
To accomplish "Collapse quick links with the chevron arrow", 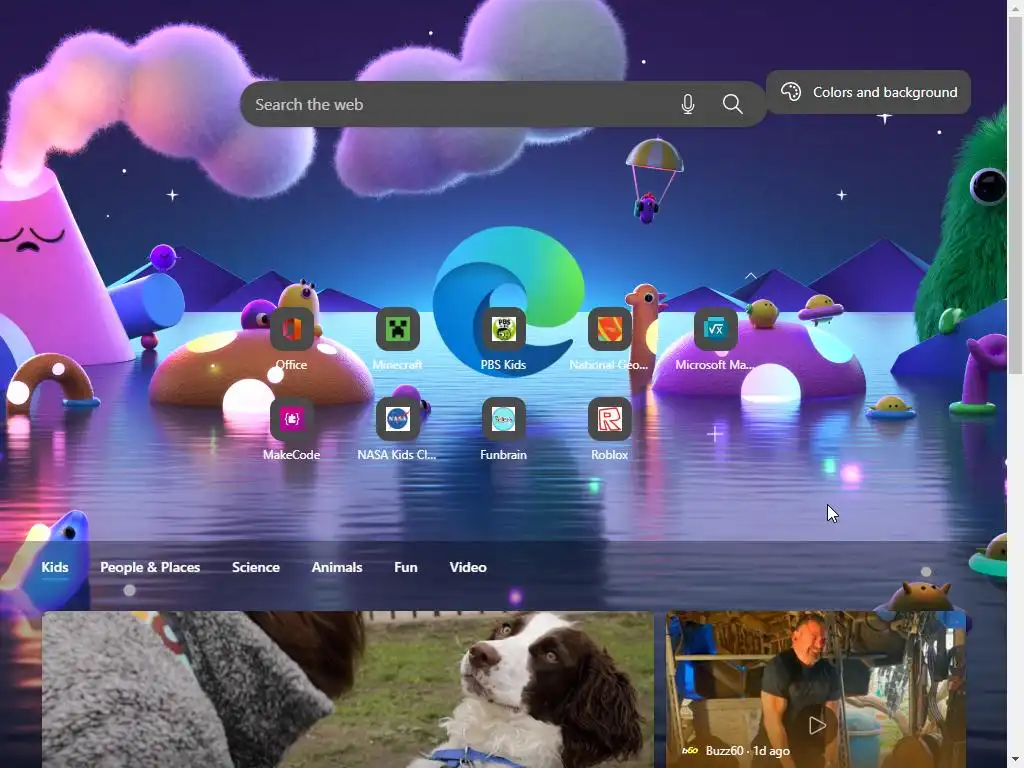I will pyautogui.click(x=751, y=276).
